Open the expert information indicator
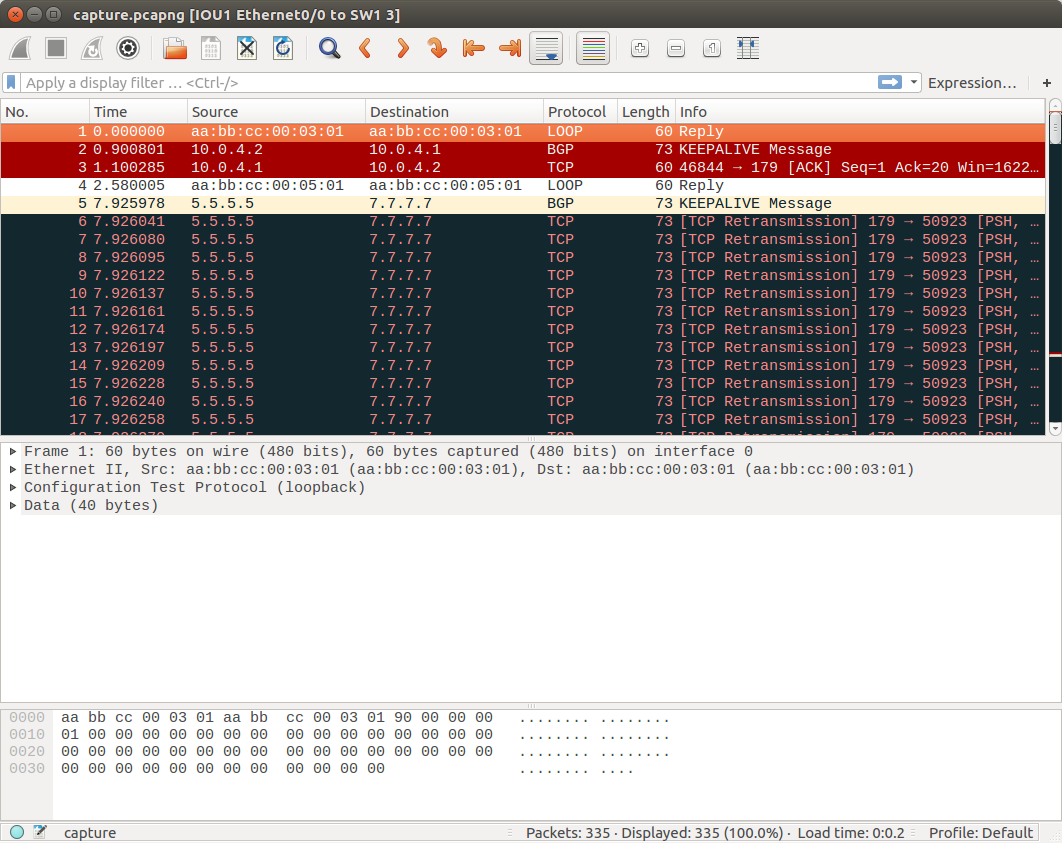Image resolution: width=1062 pixels, height=843 pixels. [16, 832]
